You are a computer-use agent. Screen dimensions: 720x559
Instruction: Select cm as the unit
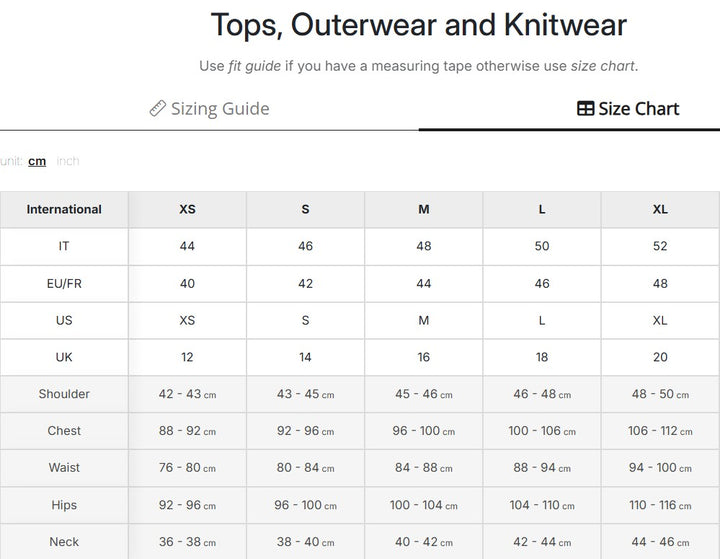pyautogui.click(x=37, y=161)
